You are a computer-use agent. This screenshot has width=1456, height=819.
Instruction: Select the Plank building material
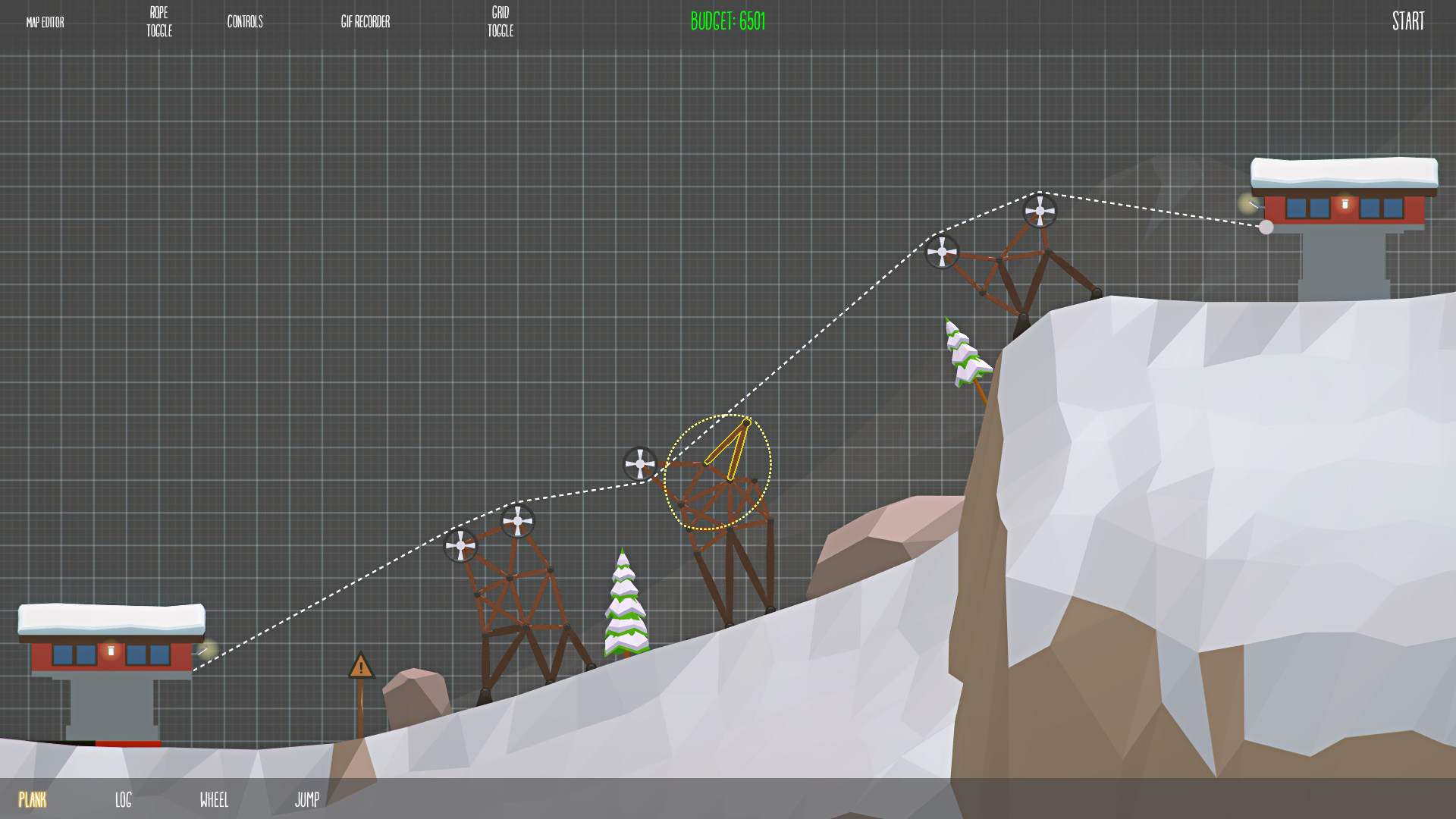33,799
